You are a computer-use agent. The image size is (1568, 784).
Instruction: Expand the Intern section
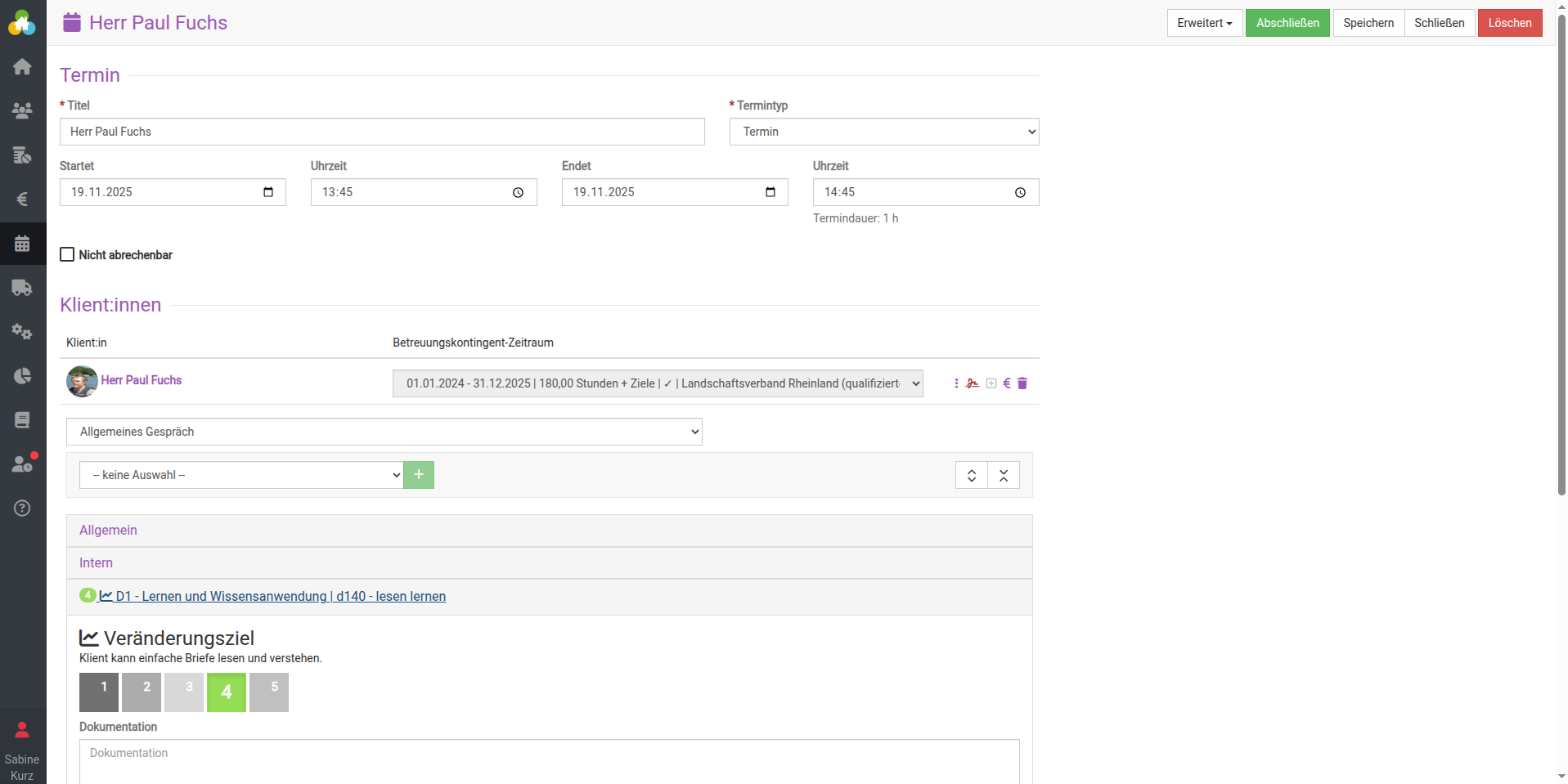click(96, 563)
